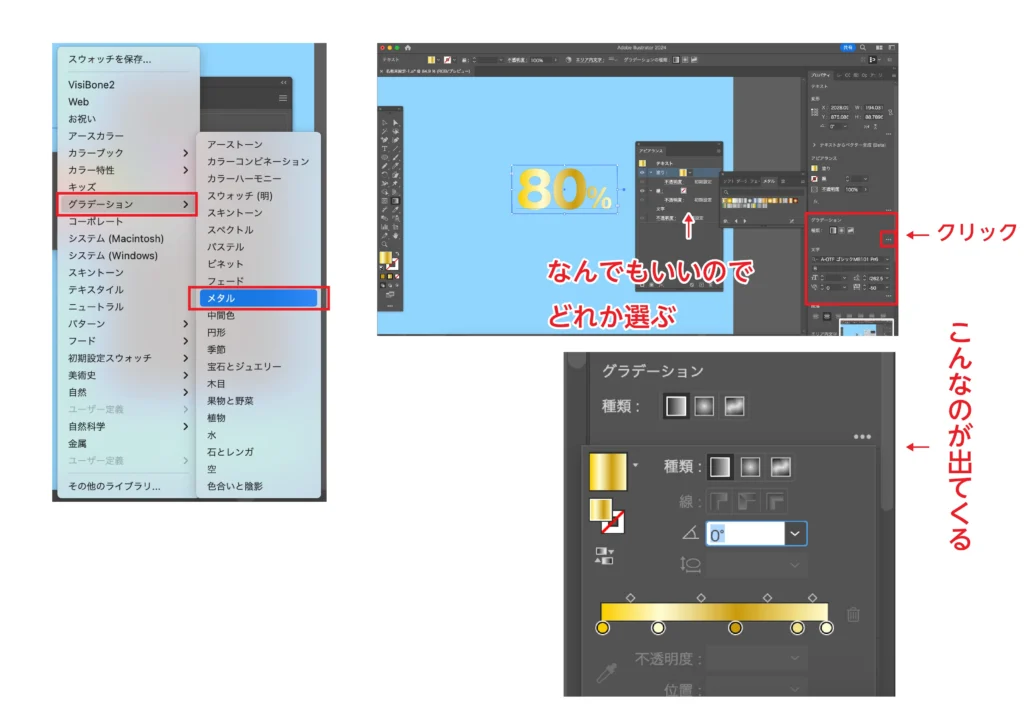1024x704 pixels.
Task: Click the reverse gradient icon
Action: point(601,555)
